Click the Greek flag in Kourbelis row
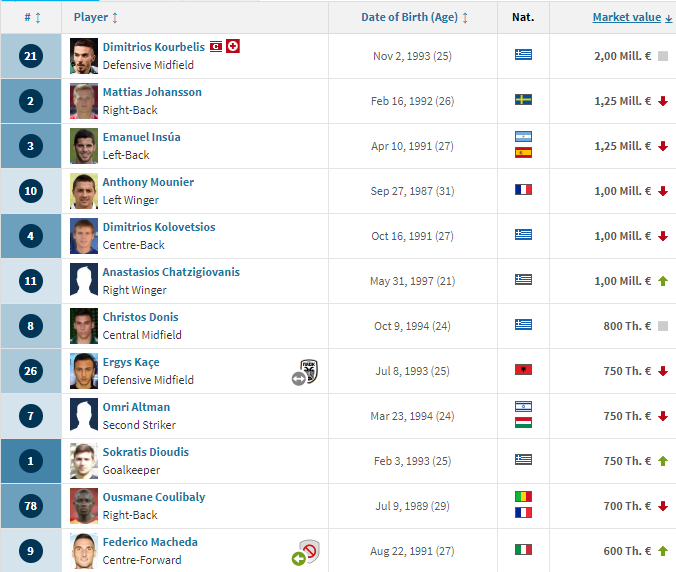Screen dimensions: 676x572 [x=523, y=54]
